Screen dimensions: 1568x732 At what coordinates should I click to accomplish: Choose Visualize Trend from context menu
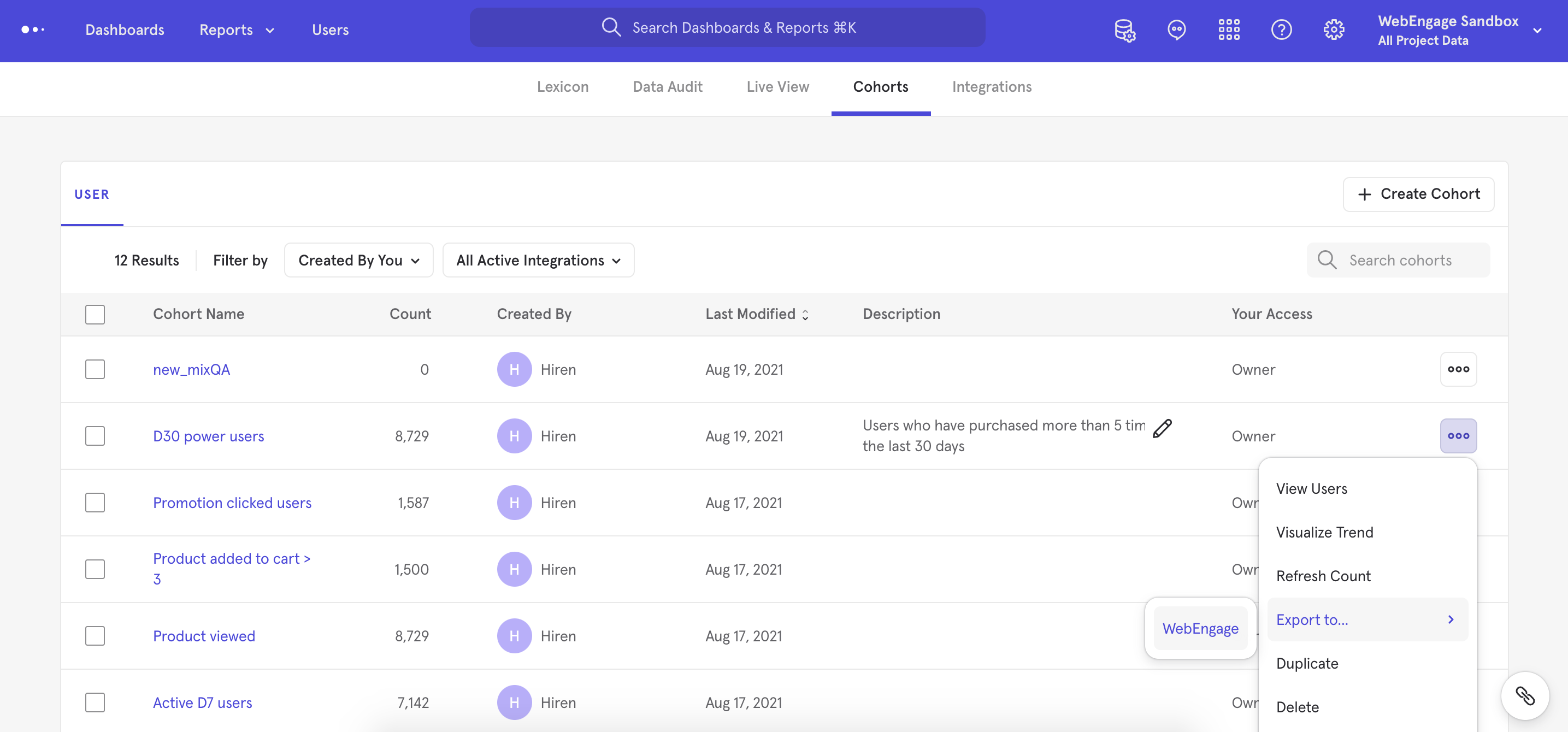coord(1324,533)
